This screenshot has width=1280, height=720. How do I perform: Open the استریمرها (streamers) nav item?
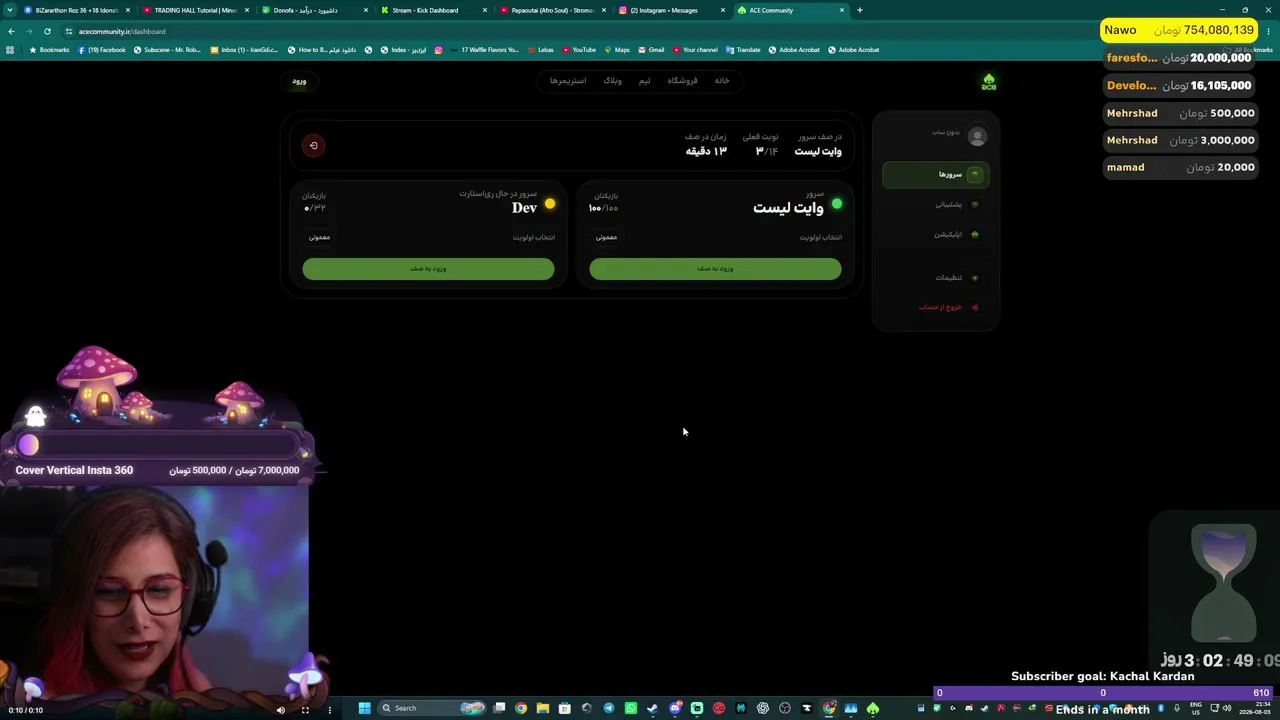click(x=568, y=81)
